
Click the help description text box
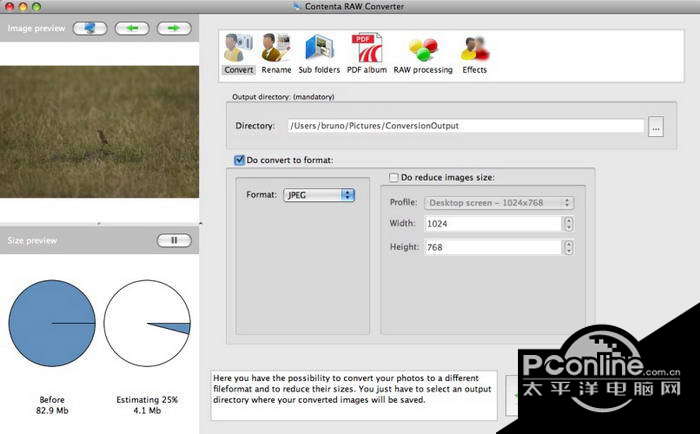coord(354,396)
